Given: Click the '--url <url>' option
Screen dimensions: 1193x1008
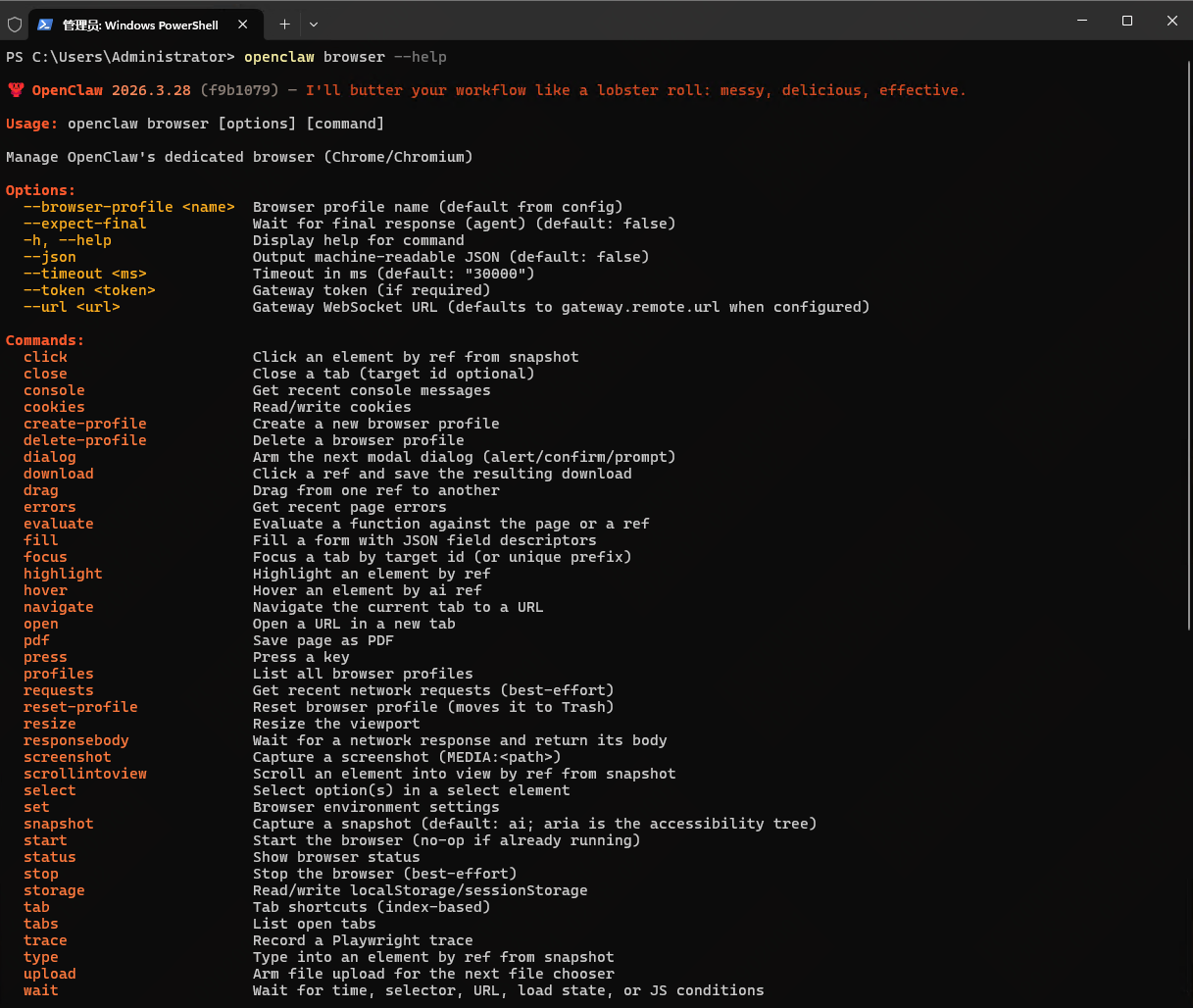Looking at the screenshot, I should pos(72,307).
